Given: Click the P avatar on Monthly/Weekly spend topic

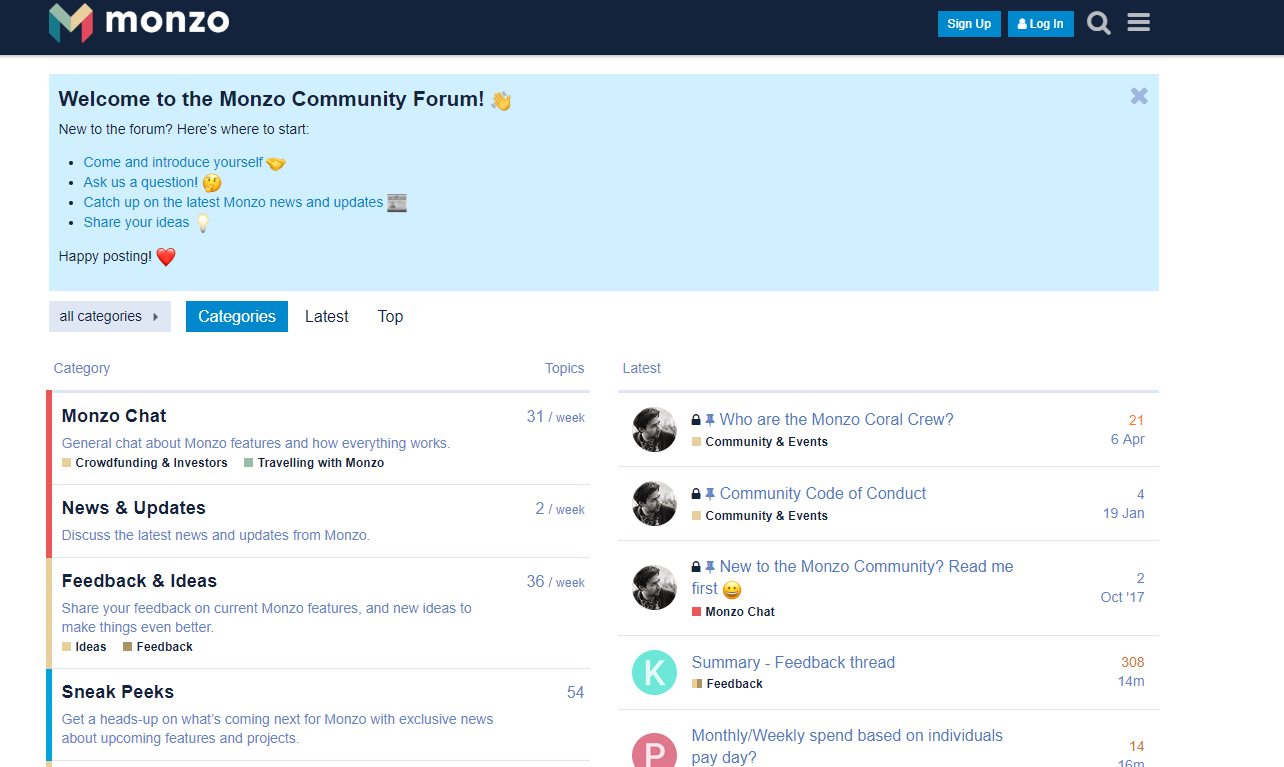Looking at the screenshot, I should [x=655, y=750].
